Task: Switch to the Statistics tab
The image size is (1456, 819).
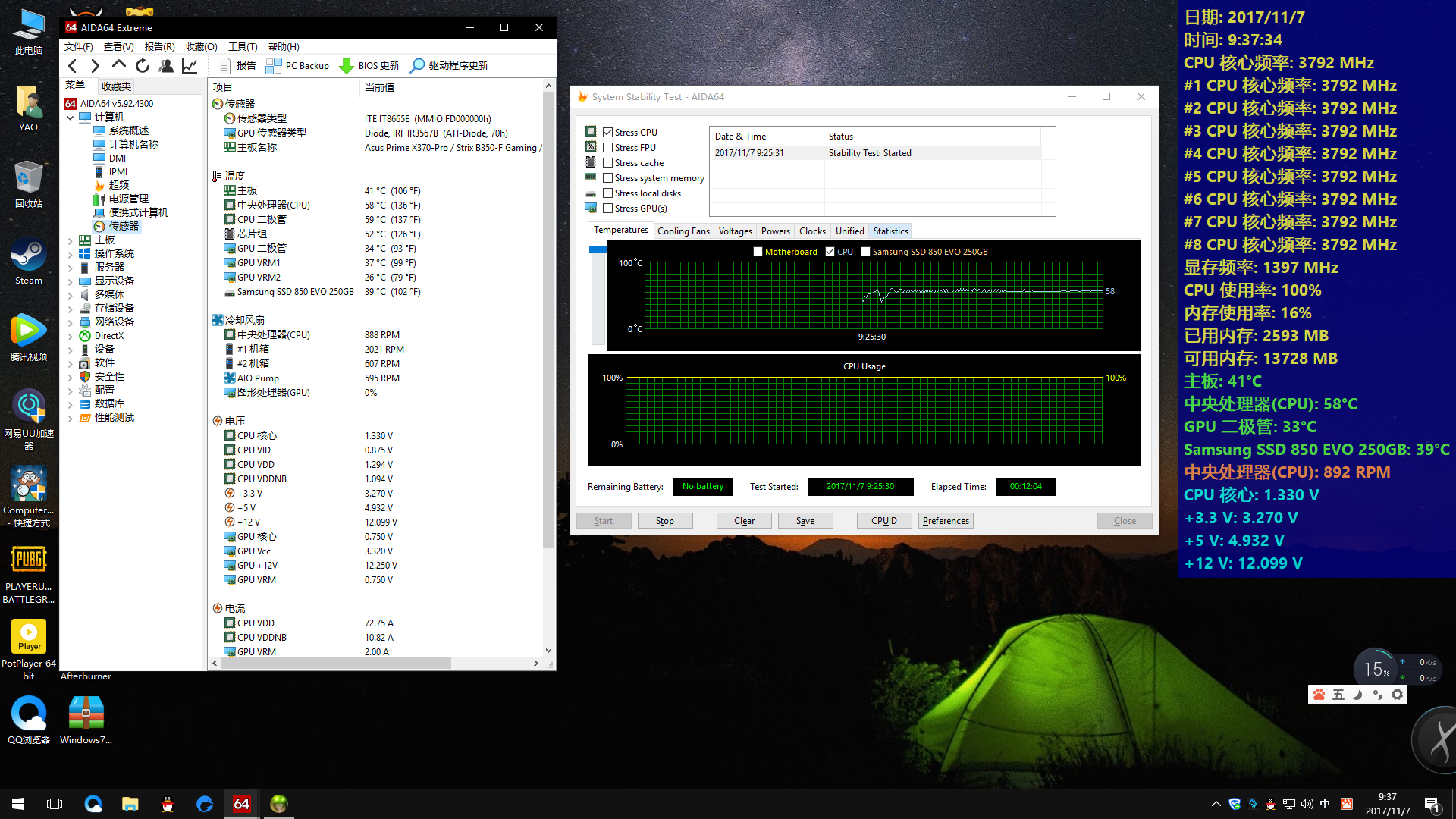Action: coord(890,231)
